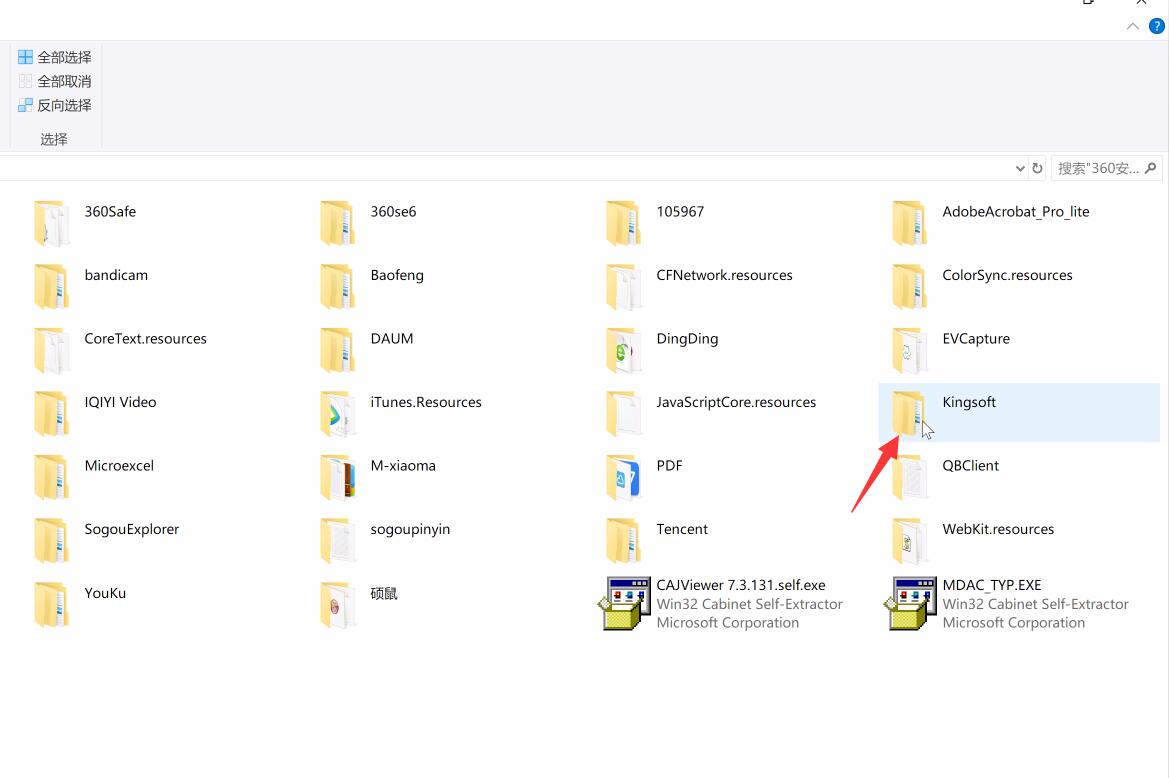The width and height of the screenshot is (1169, 778).
Task: Click the WebKit.resources name text
Action: click(998, 529)
